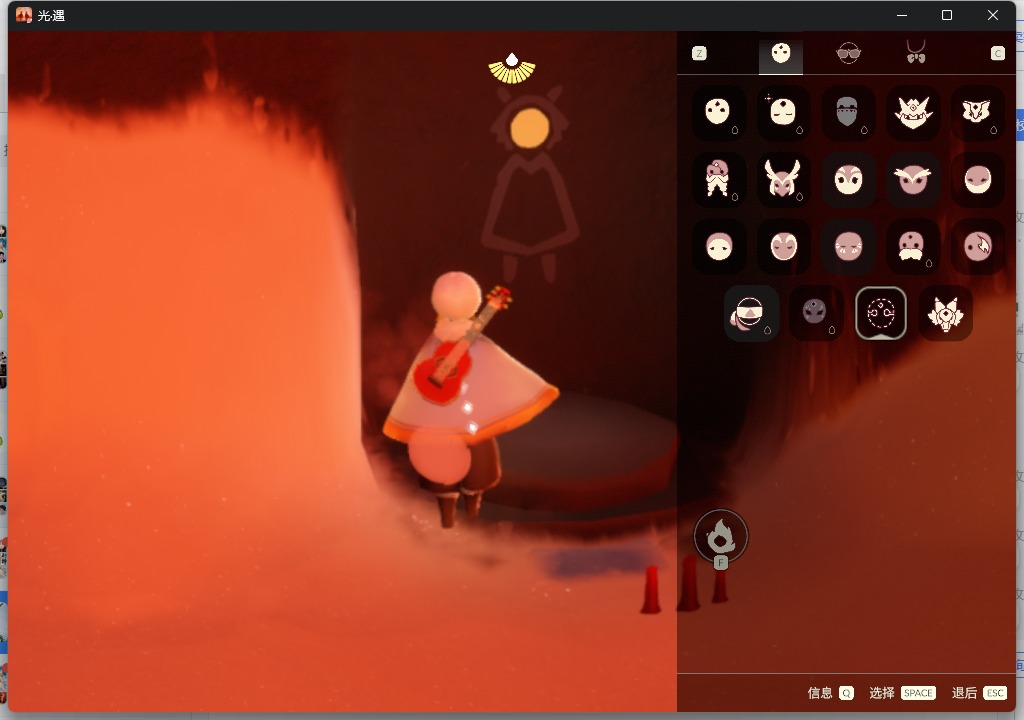The height and width of the screenshot is (720, 1024).
Task: Click the 退后 back label
Action: tap(965, 693)
